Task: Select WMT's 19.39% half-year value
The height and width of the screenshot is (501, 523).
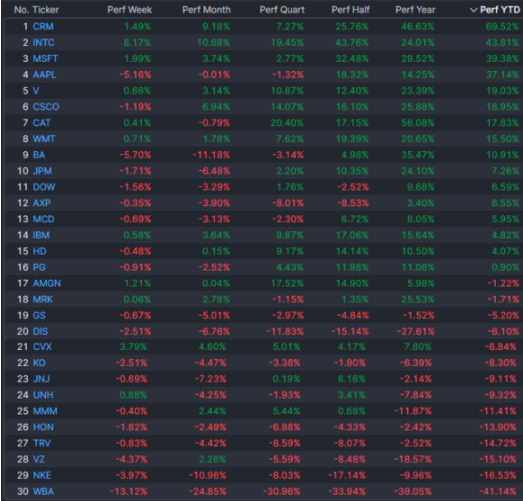Action: click(x=352, y=139)
